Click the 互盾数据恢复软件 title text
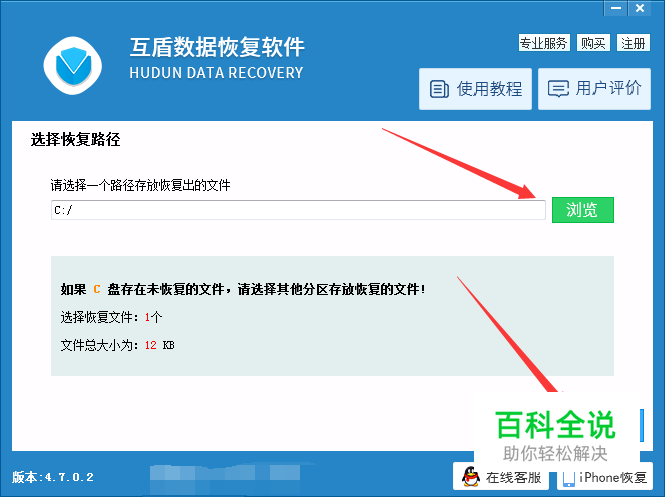 [217, 47]
